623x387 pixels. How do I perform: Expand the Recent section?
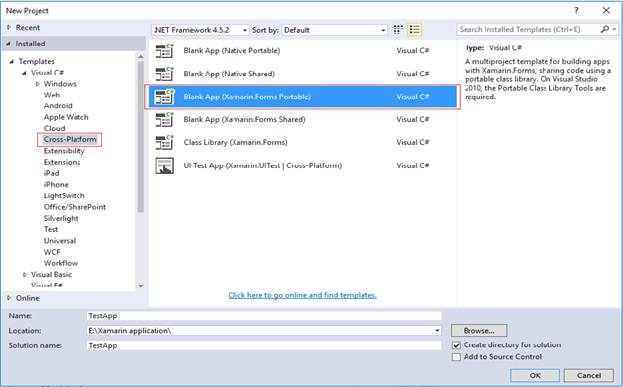[x=9, y=27]
